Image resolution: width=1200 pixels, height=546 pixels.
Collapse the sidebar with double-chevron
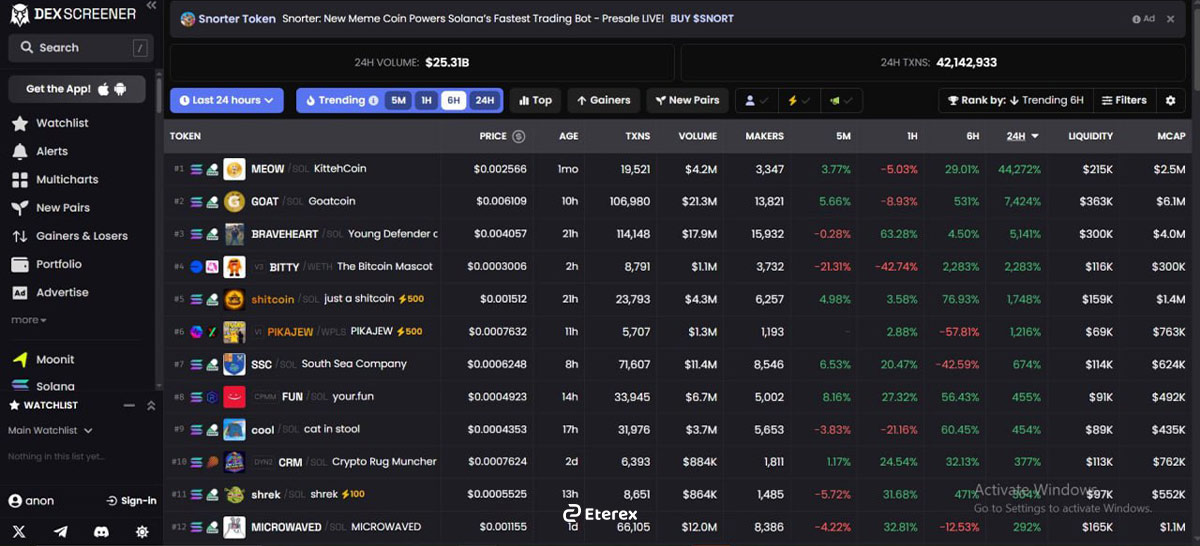coord(151,6)
